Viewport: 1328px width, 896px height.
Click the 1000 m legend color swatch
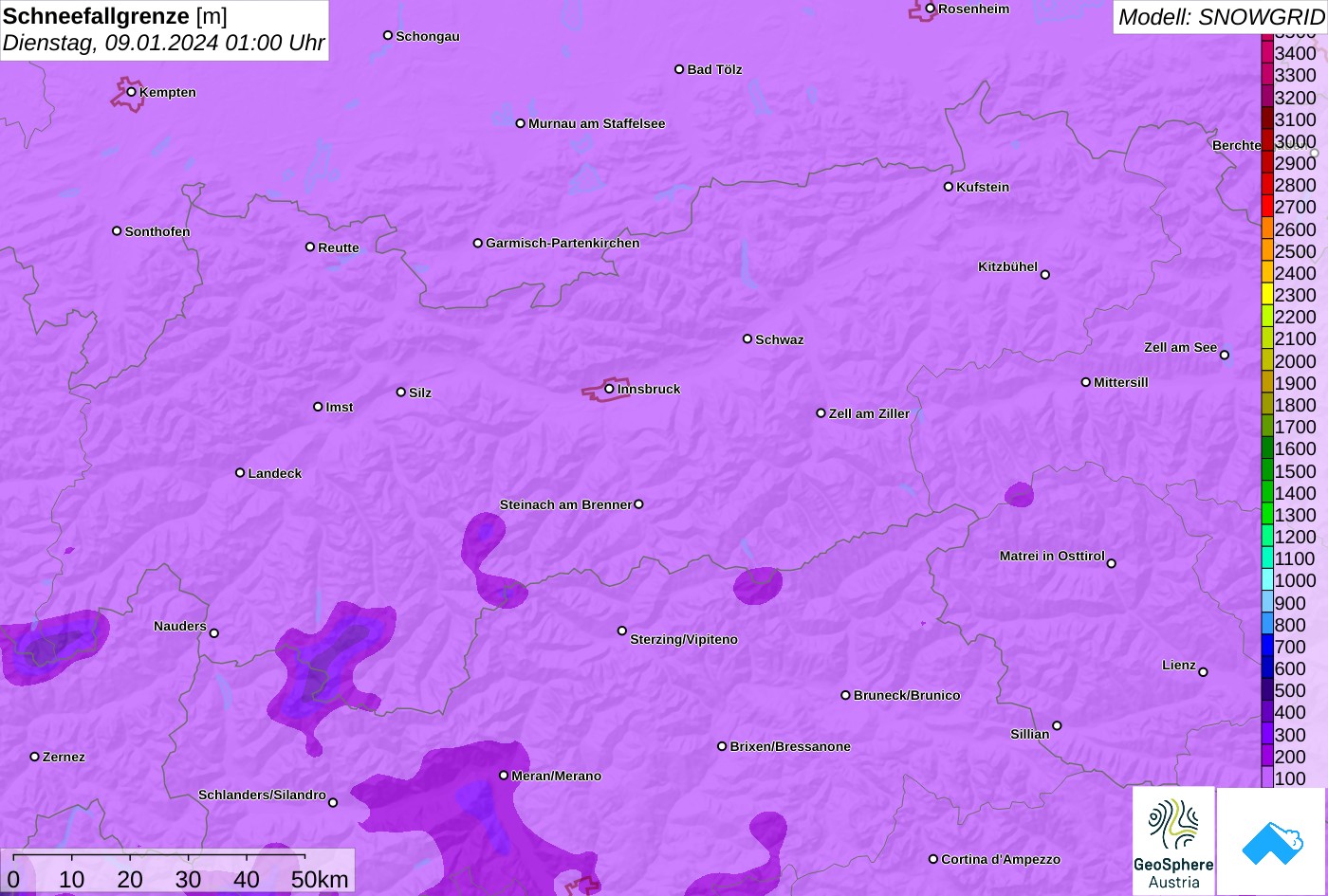click(x=1267, y=580)
